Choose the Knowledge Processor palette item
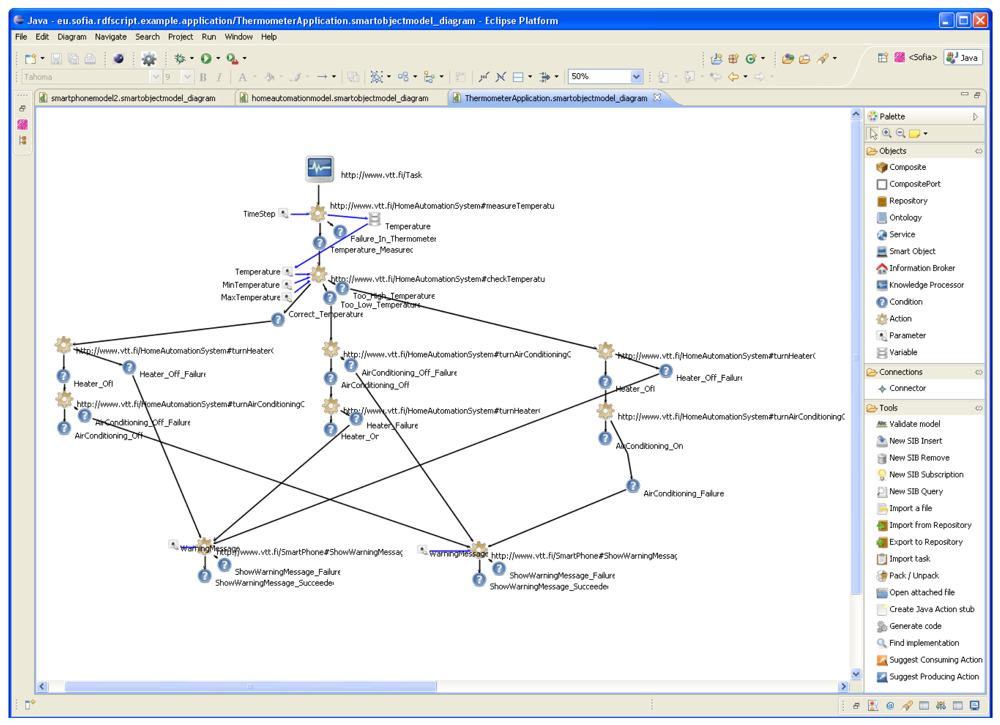Viewport: 1000px width, 725px height. 924,285
